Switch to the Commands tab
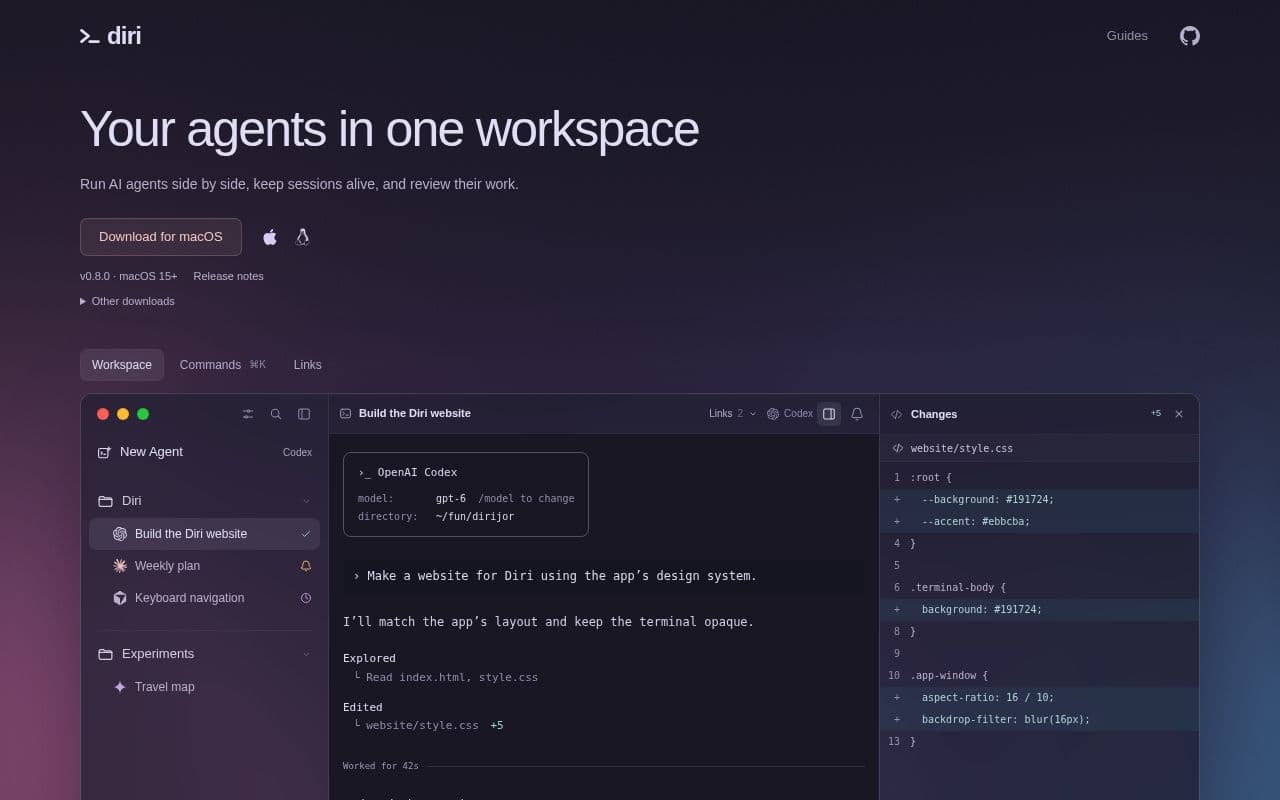This screenshot has height=800, width=1280. [x=223, y=365]
